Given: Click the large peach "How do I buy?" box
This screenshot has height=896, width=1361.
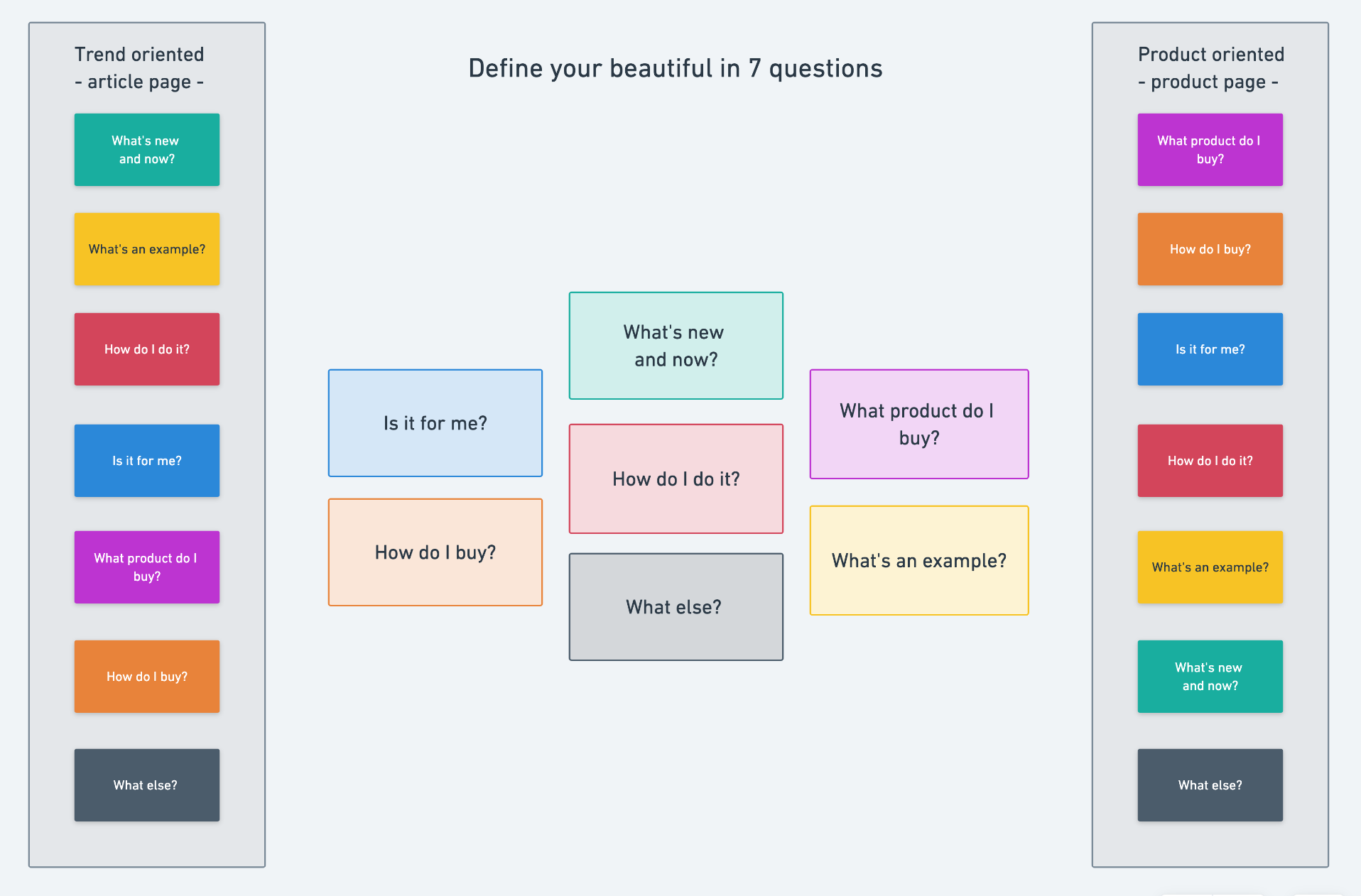Looking at the screenshot, I should [435, 552].
